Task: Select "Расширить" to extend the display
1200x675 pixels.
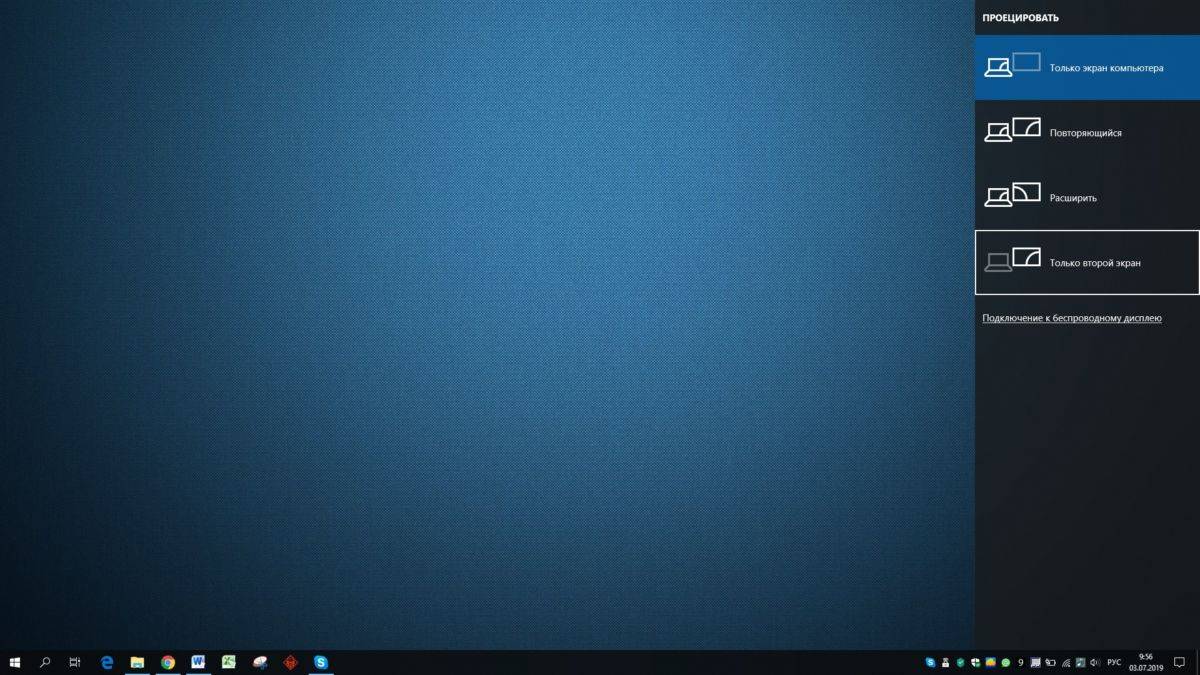Action: point(1087,197)
